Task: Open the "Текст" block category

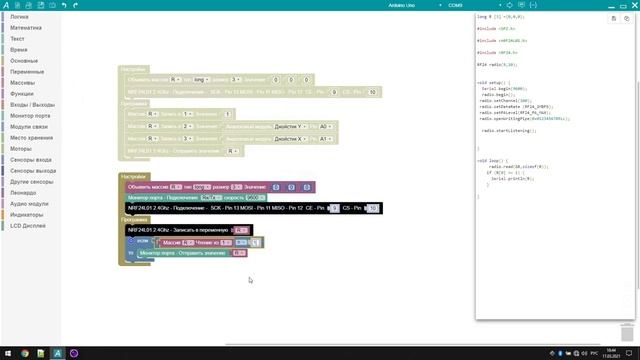Action: coord(17,39)
